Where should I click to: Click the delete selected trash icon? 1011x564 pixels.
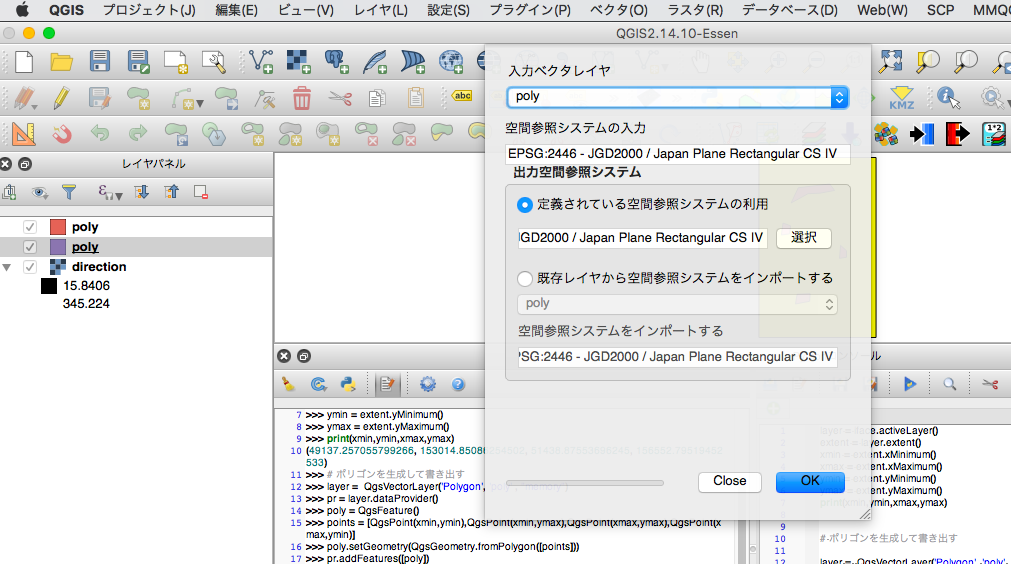(302, 98)
